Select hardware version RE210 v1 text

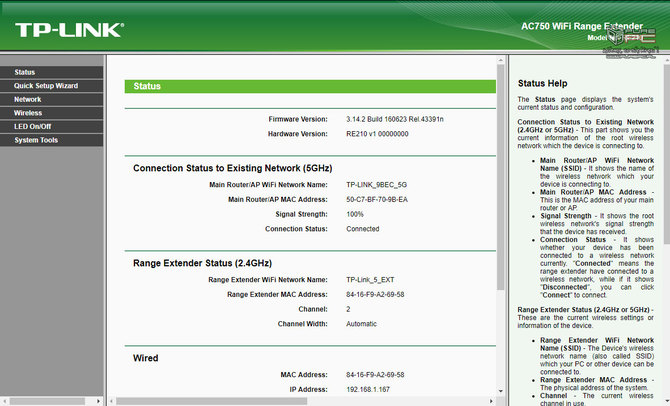point(377,134)
